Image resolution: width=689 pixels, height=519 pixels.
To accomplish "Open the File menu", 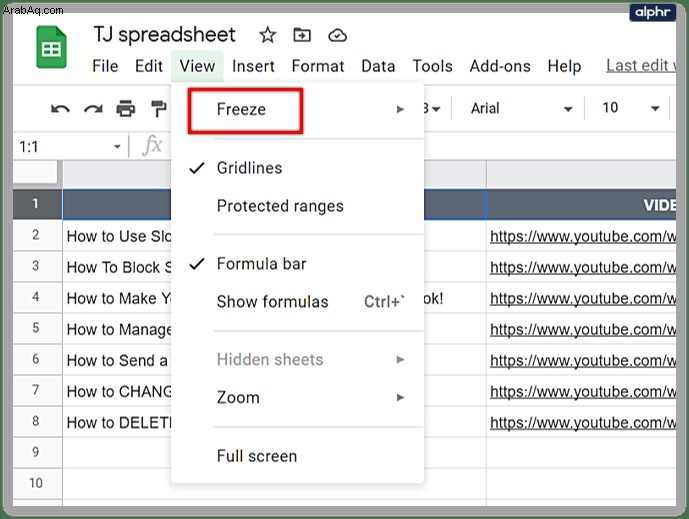I will point(105,66).
